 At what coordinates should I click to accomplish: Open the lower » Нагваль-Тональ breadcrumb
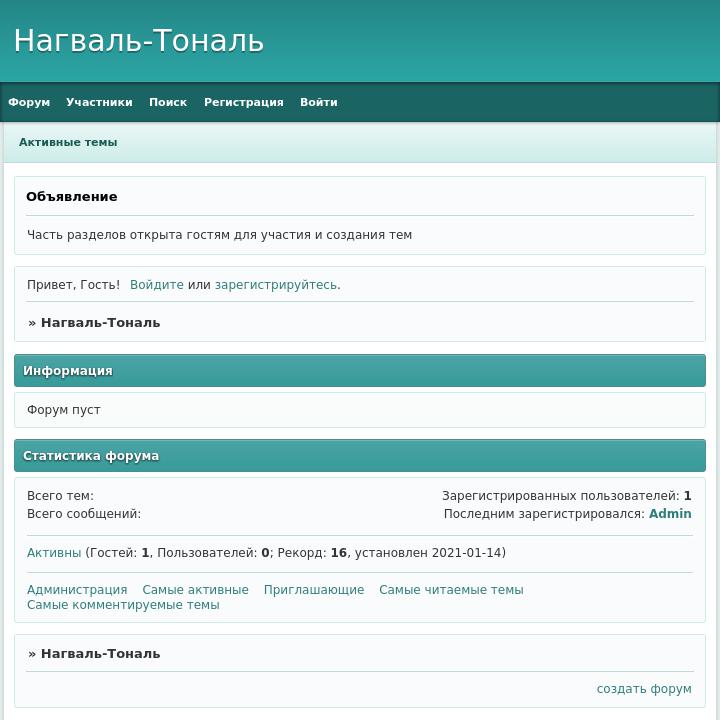[94, 653]
